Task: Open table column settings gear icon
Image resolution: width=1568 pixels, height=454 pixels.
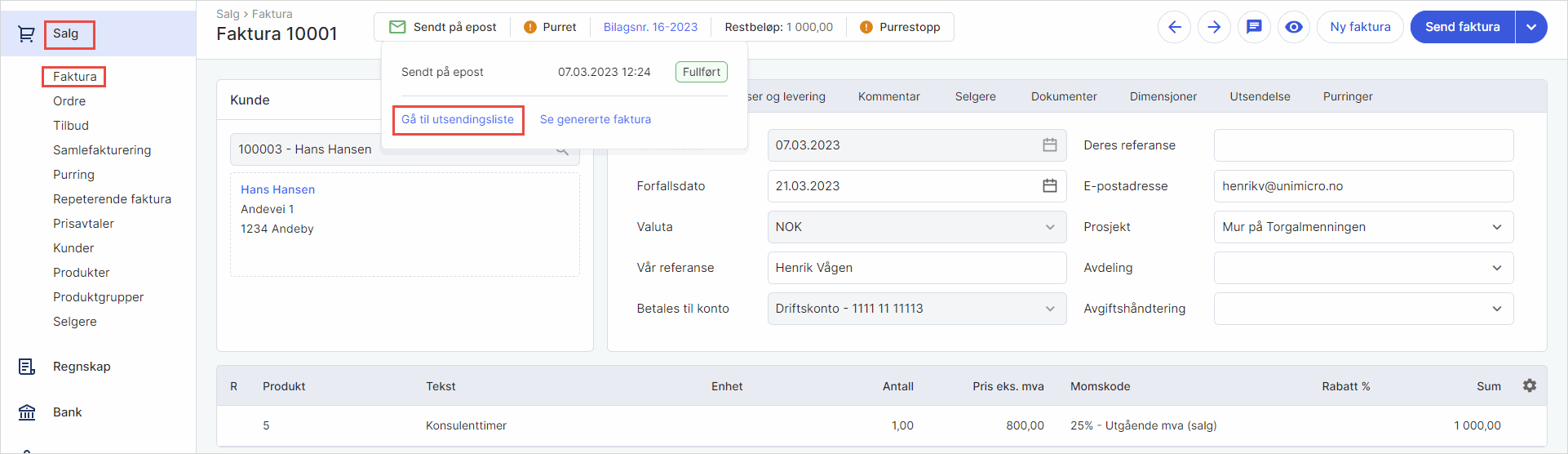Action: 1530,385
